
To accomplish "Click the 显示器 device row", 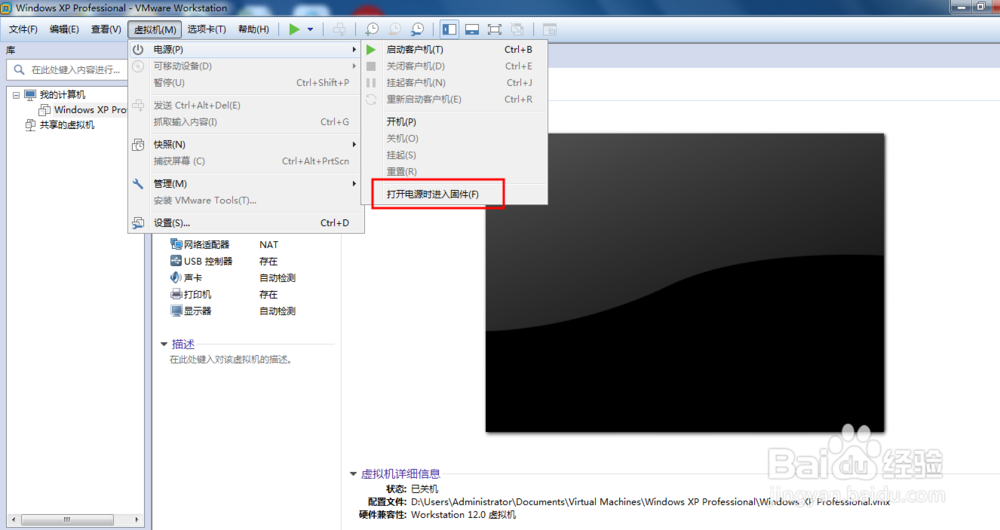I will click(233, 311).
